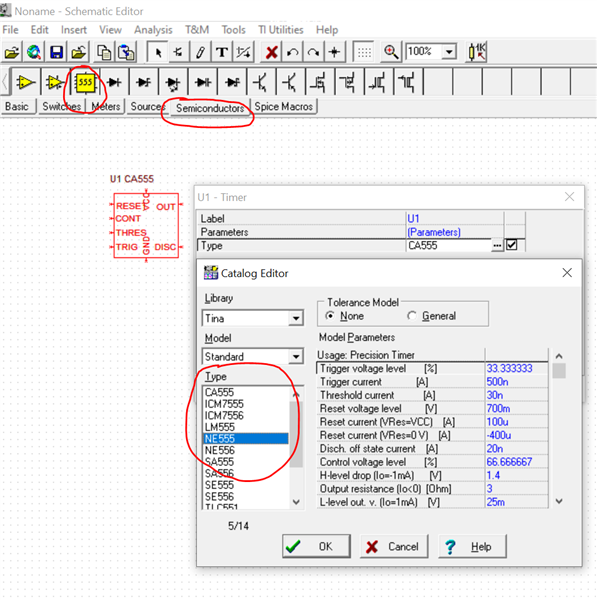Open the 100% zoom level dropdown
Screen dimensions: 597x600
click(449, 51)
